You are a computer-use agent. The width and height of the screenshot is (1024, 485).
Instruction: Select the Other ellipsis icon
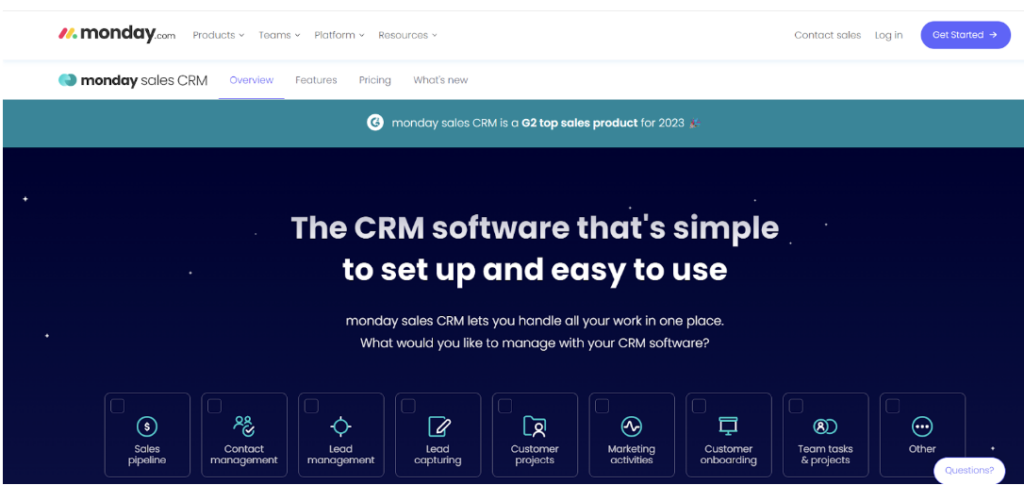tap(921, 426)
